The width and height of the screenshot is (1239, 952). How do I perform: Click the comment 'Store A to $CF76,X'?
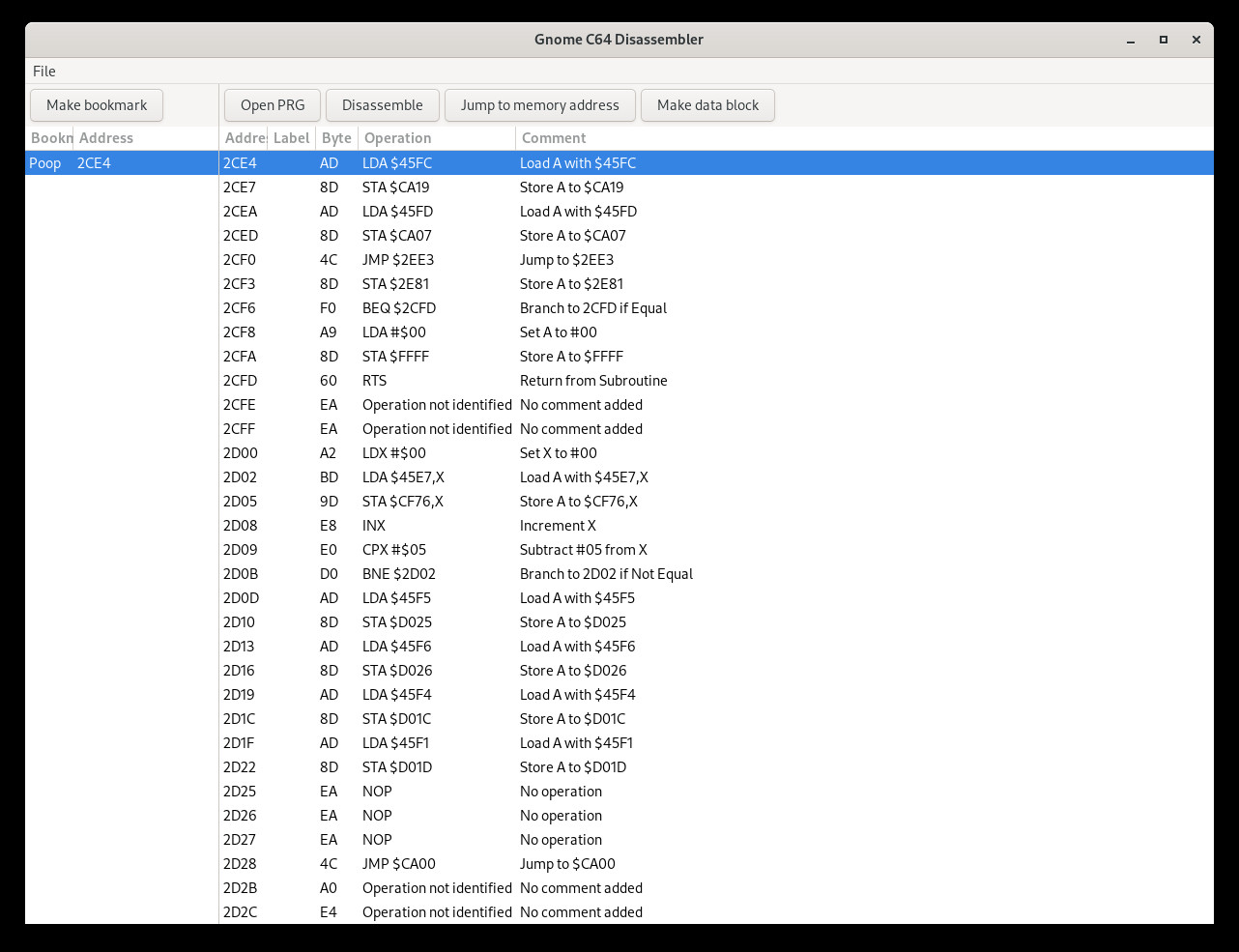click(579, 502)
